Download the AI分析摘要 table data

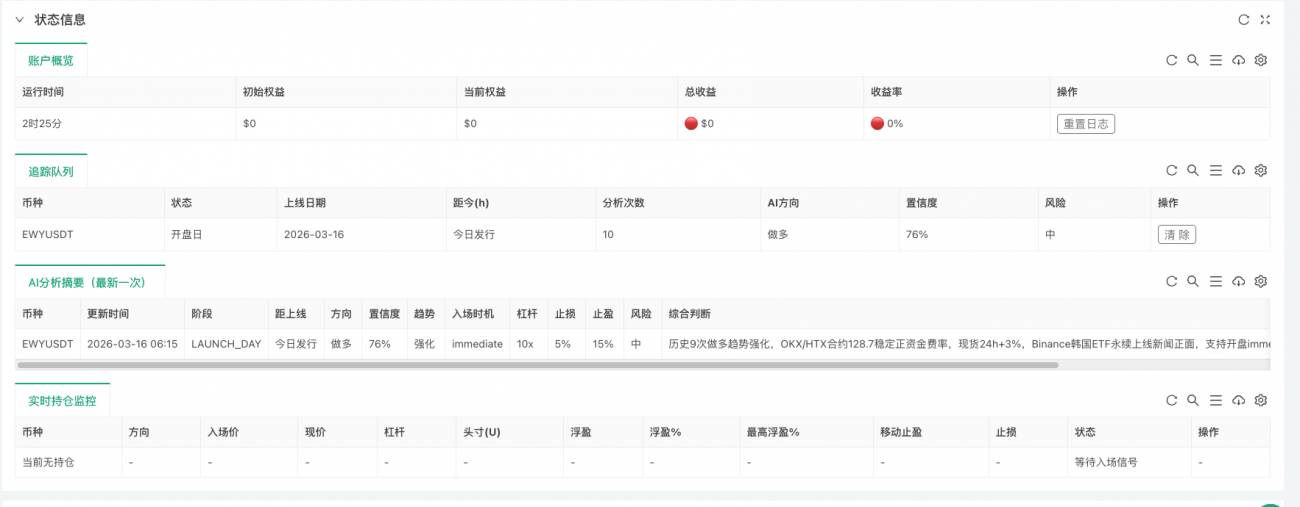pyautogui.click(x=1238, y=282)
